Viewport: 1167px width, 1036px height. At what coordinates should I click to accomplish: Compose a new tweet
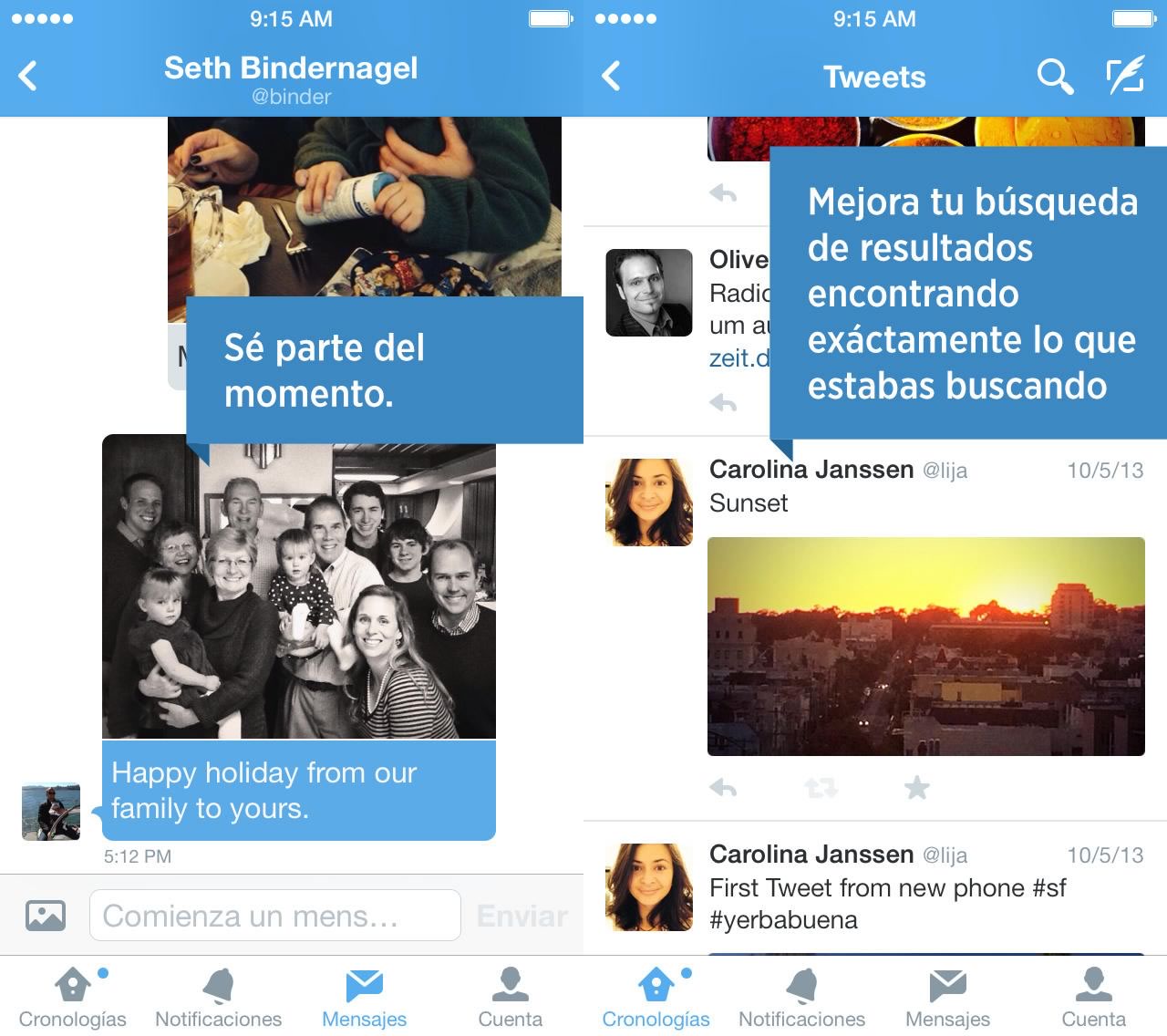(x=1125, y=76)
